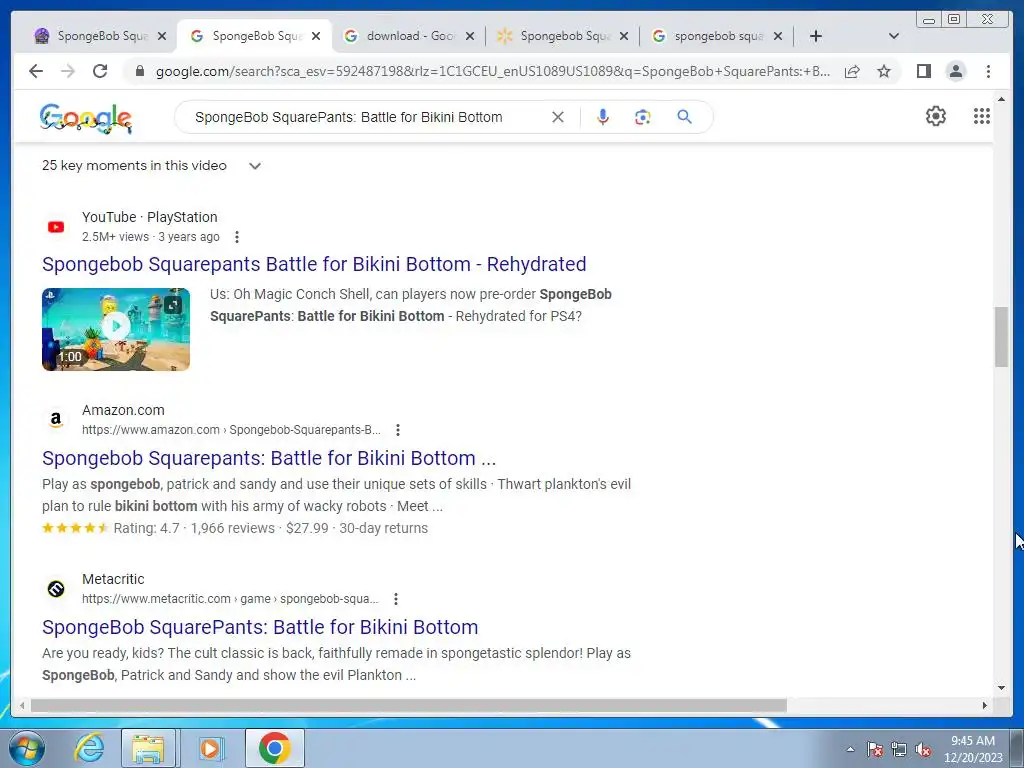Click the Metacritic URL breadcrumb

click(230, 599)
